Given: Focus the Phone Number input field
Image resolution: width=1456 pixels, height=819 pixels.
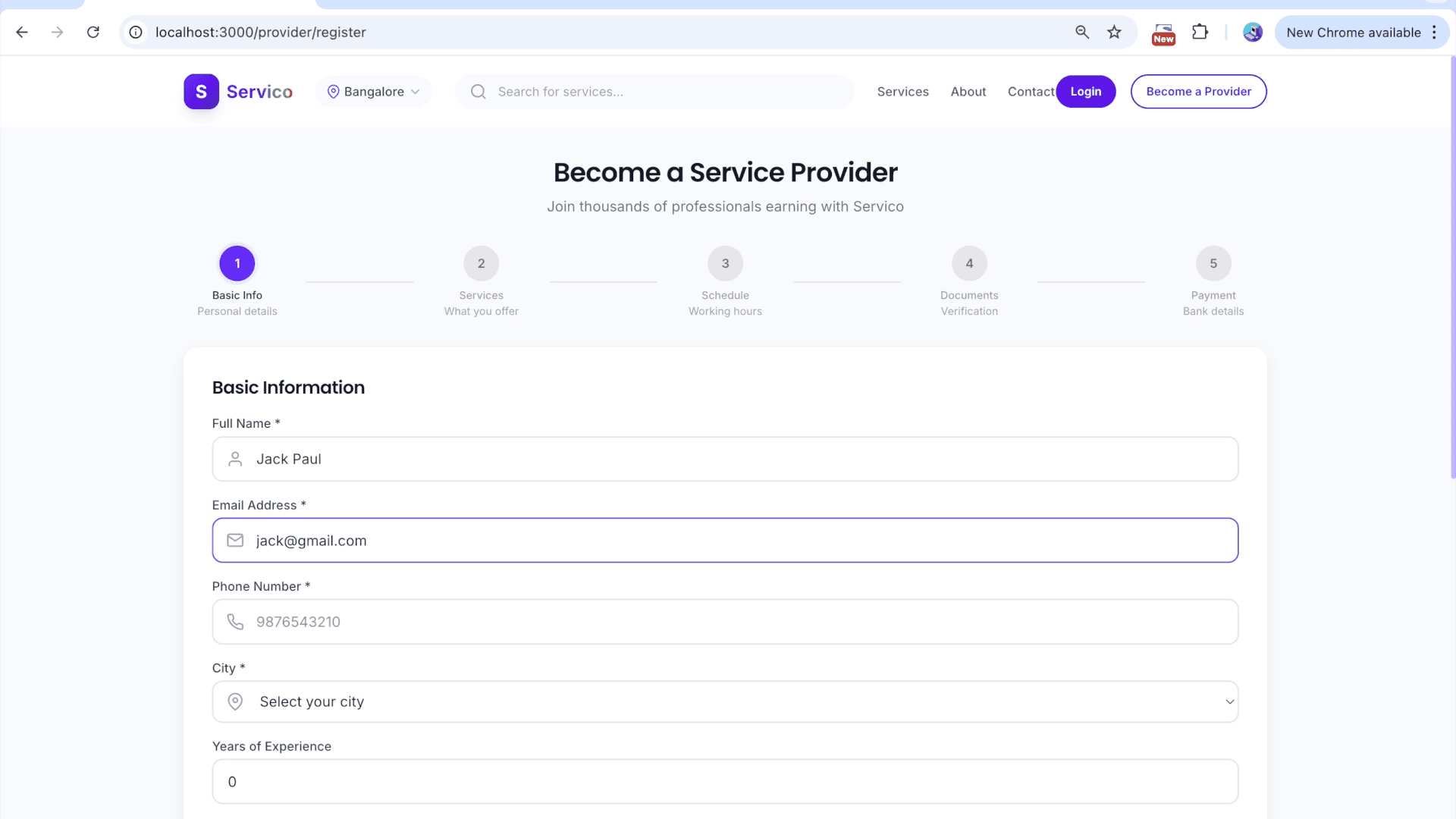Looking at the screenshot, I should (725, 622).
